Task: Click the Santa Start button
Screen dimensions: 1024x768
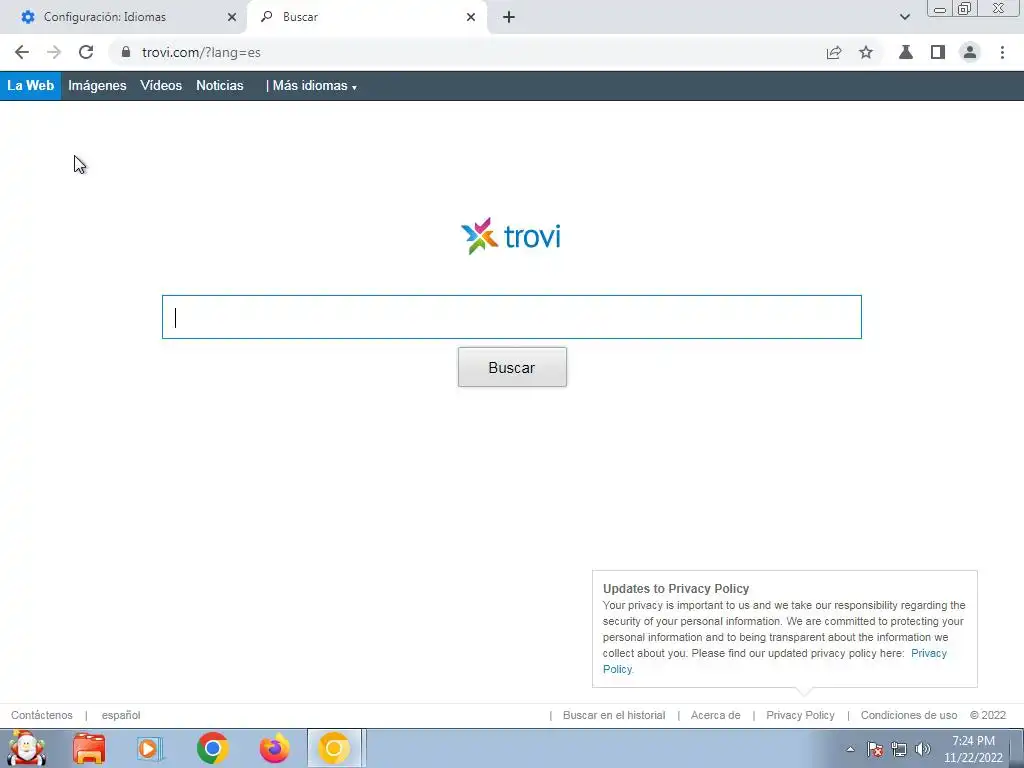Action: 26,748
